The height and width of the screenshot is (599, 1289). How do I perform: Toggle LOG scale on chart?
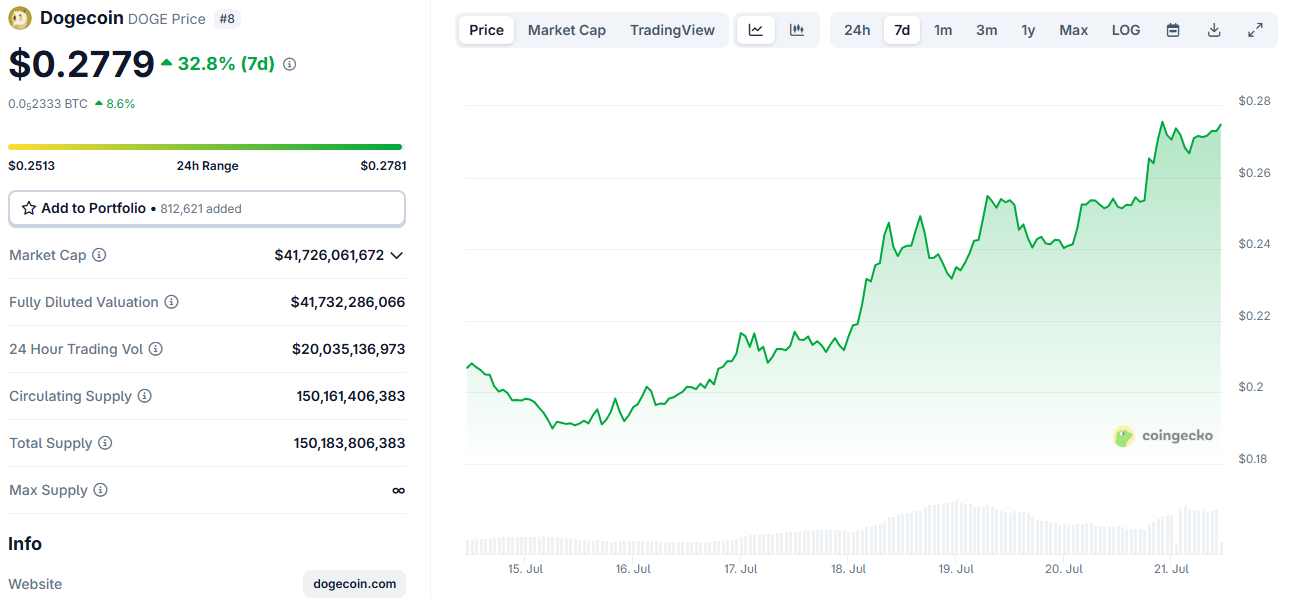[x=1126, y=30]
